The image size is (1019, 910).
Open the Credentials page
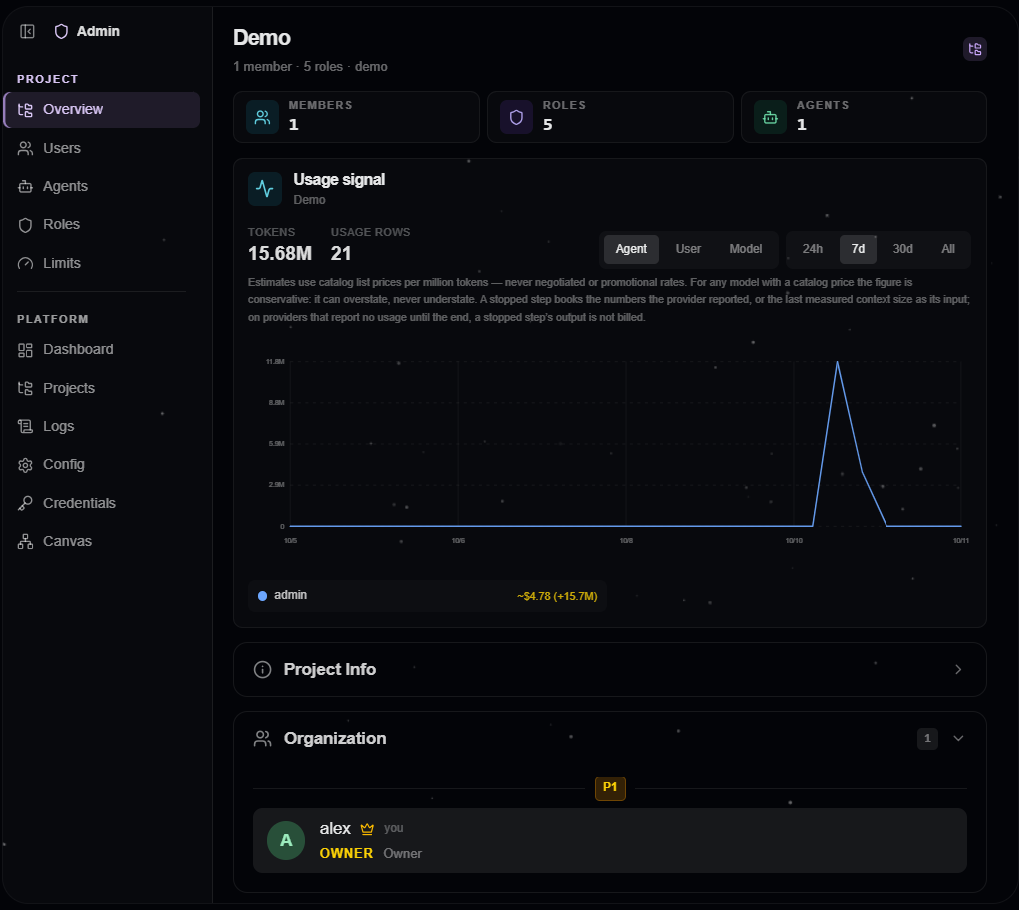102,503
